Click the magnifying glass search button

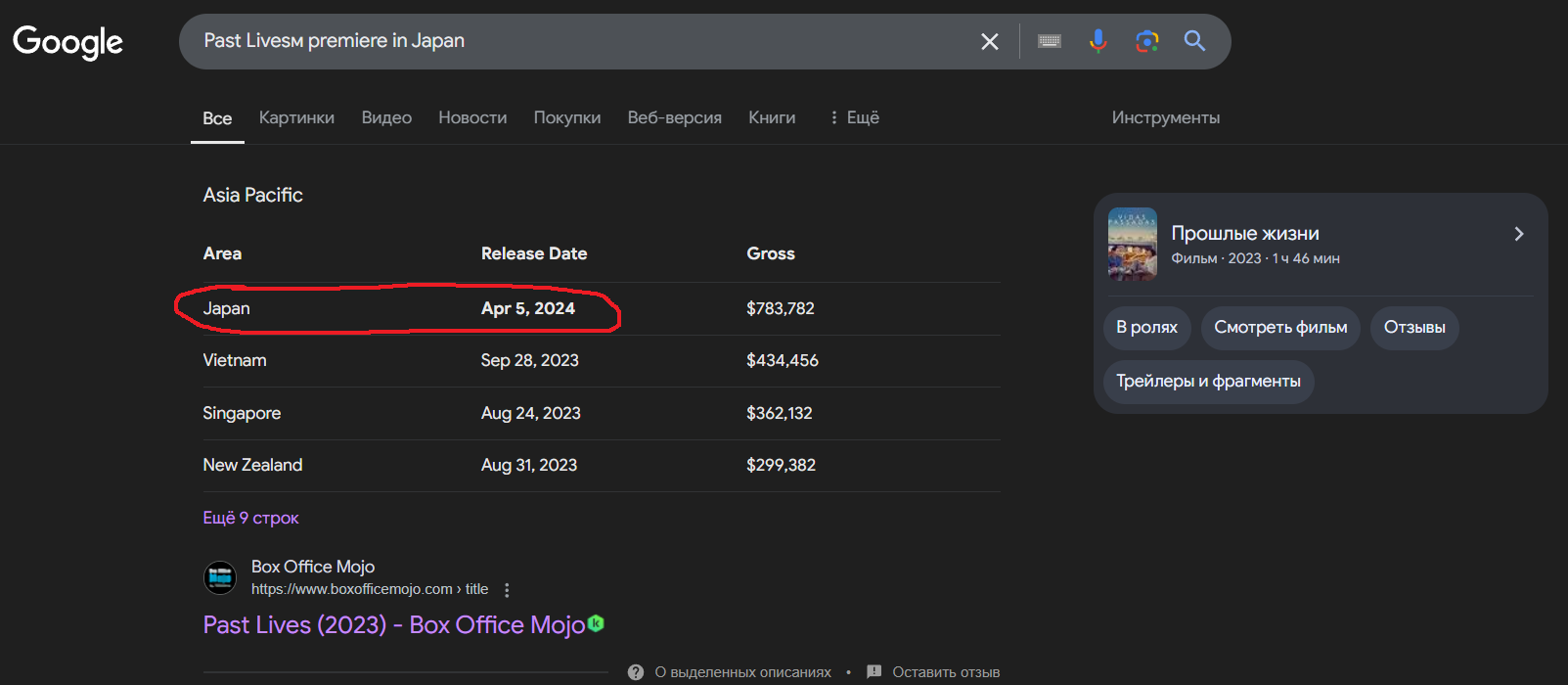click(1194, 41)
